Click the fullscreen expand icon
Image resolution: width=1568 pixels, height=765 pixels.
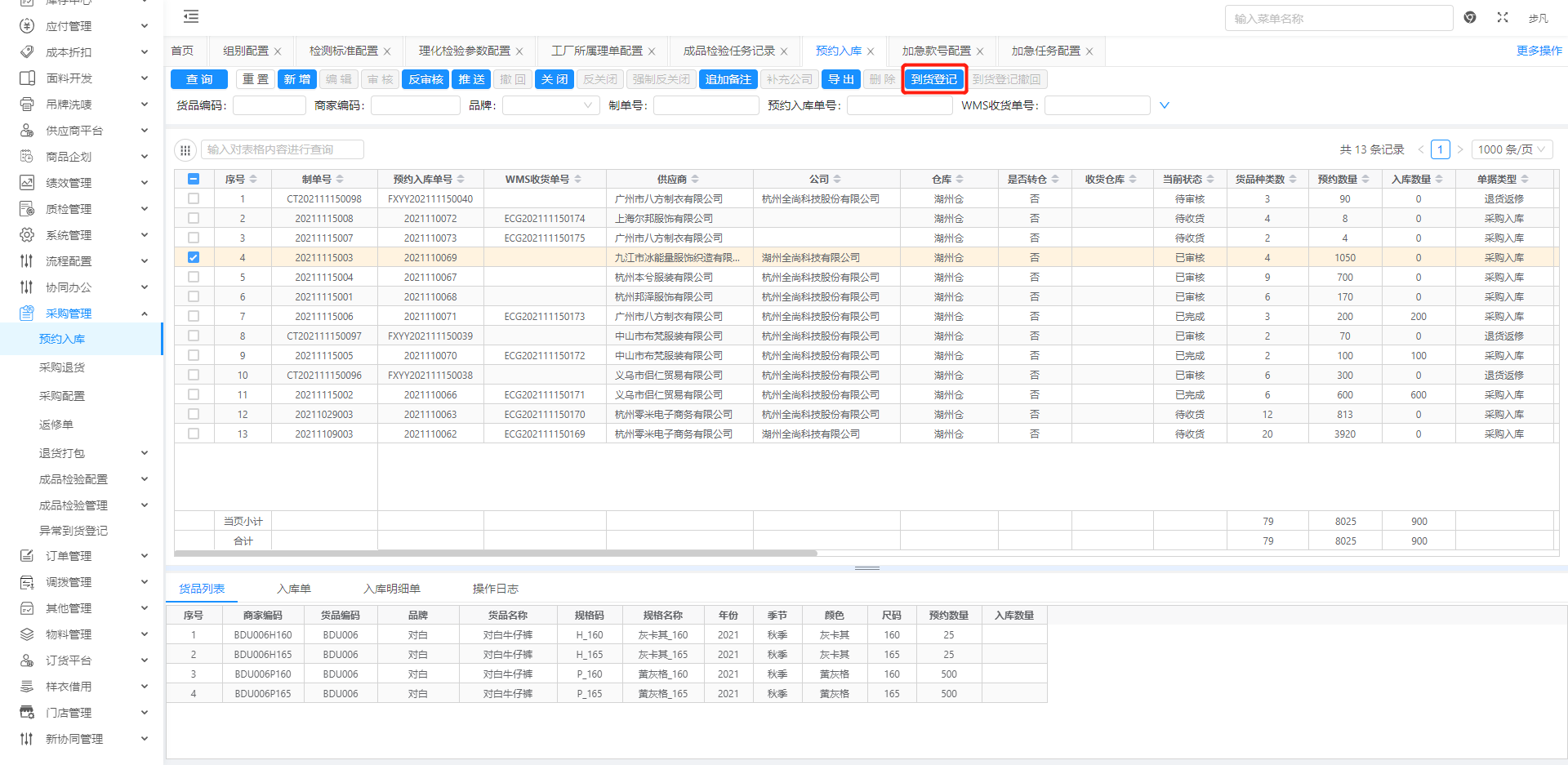[x=1503, y=17]
